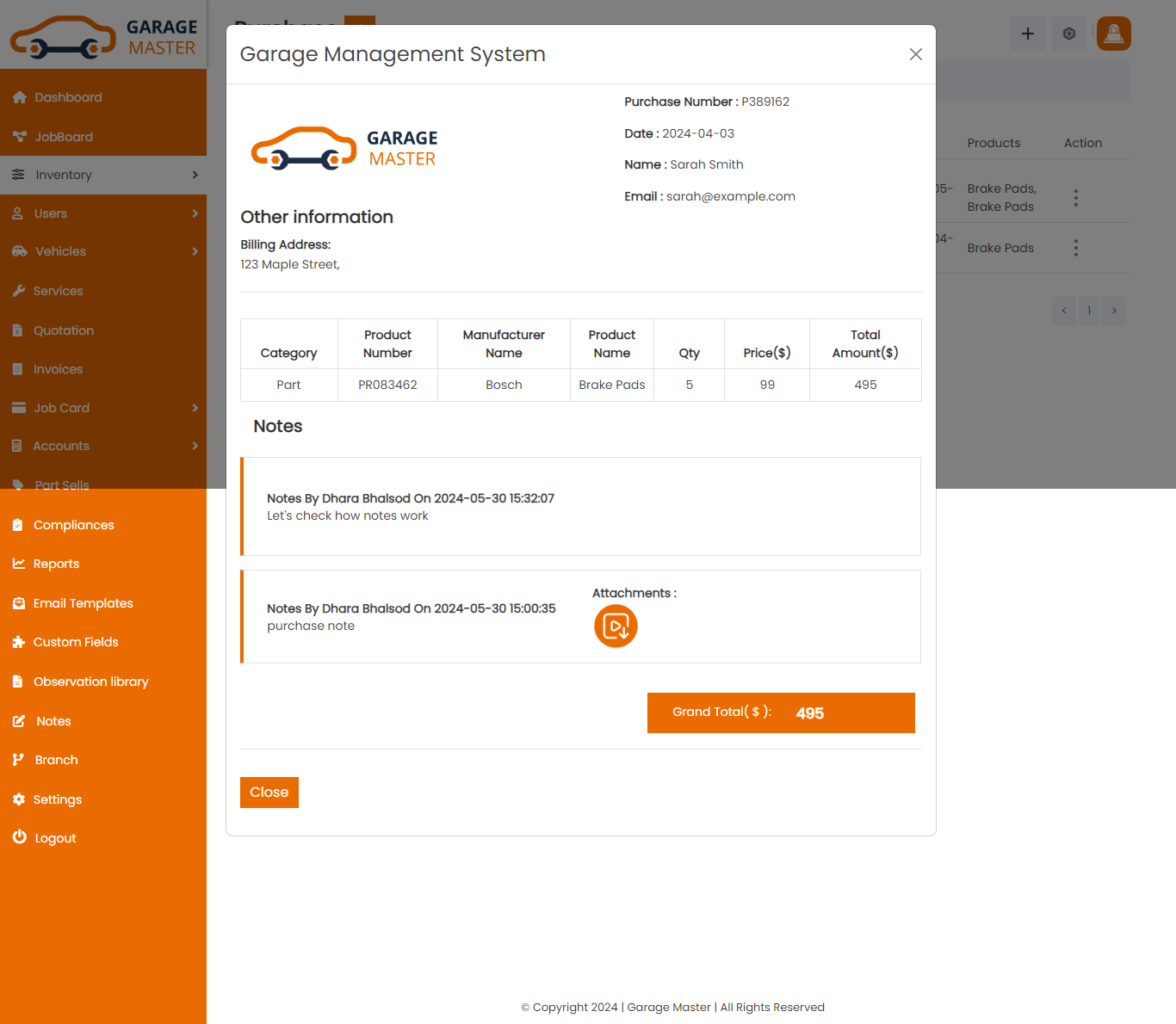Expand the Users submenu arrow

[195, 213]
